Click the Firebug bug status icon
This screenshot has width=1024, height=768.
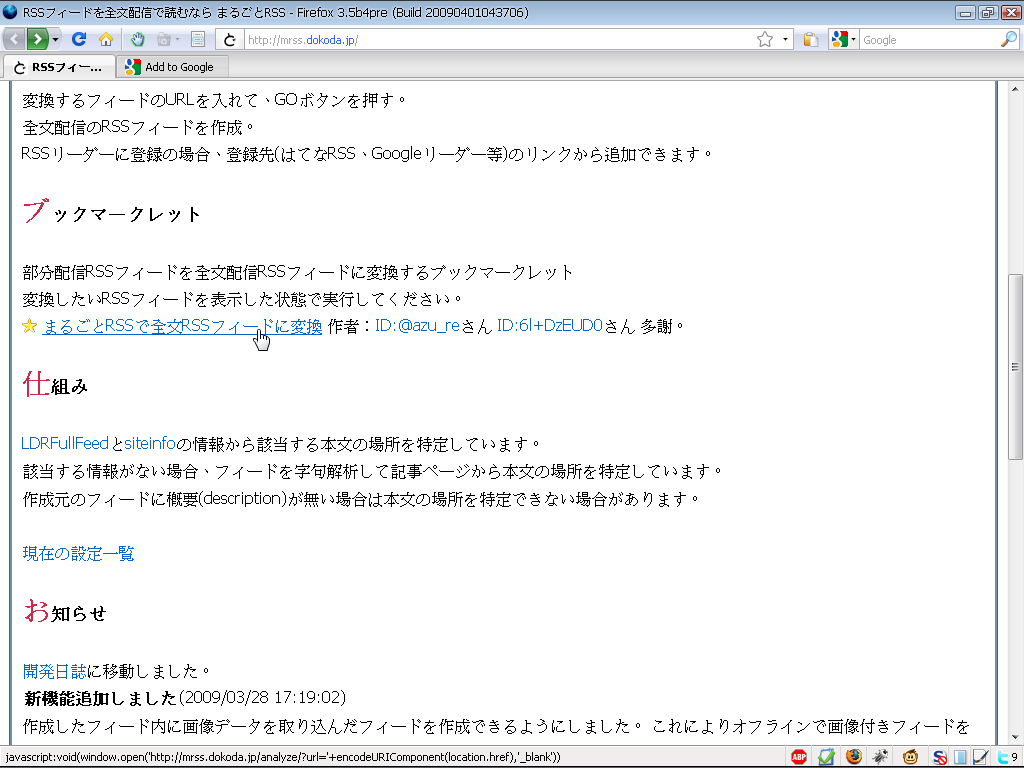[880, 757]
